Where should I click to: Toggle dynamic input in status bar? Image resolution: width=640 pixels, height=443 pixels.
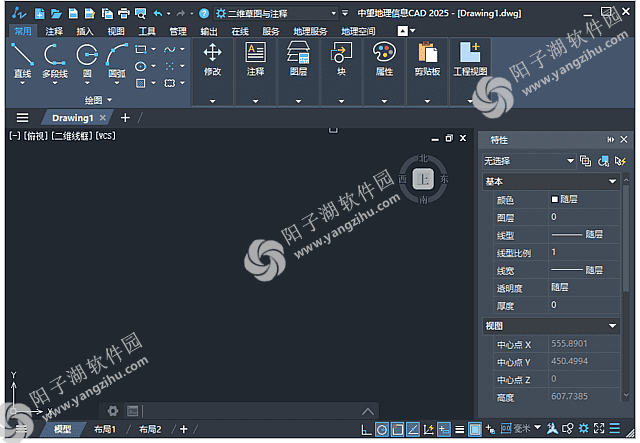[444, 429]
